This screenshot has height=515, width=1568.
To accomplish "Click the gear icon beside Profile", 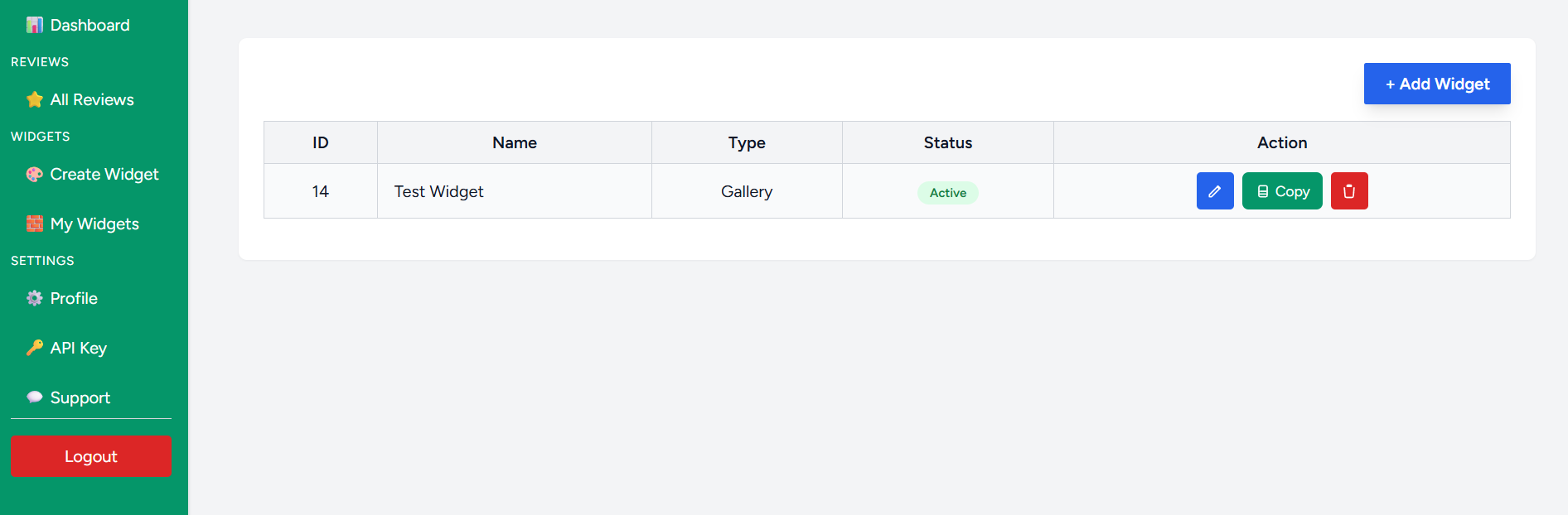I will [x=34, y=298].
